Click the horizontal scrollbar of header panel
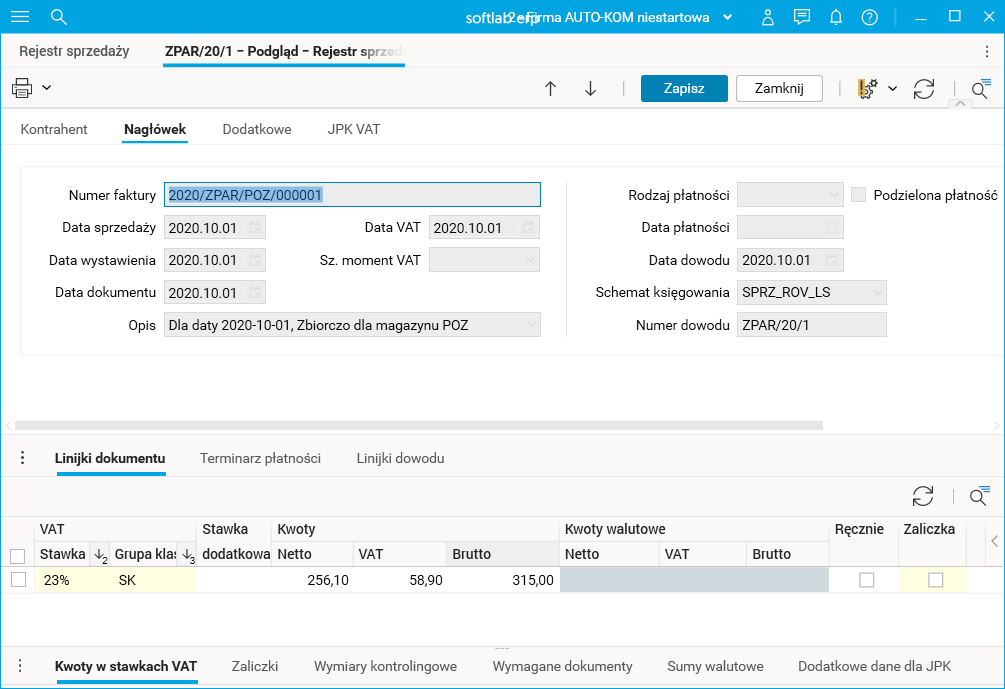Image resolution: width=1005 pixels, height=689 pixels. coord(419,426)
